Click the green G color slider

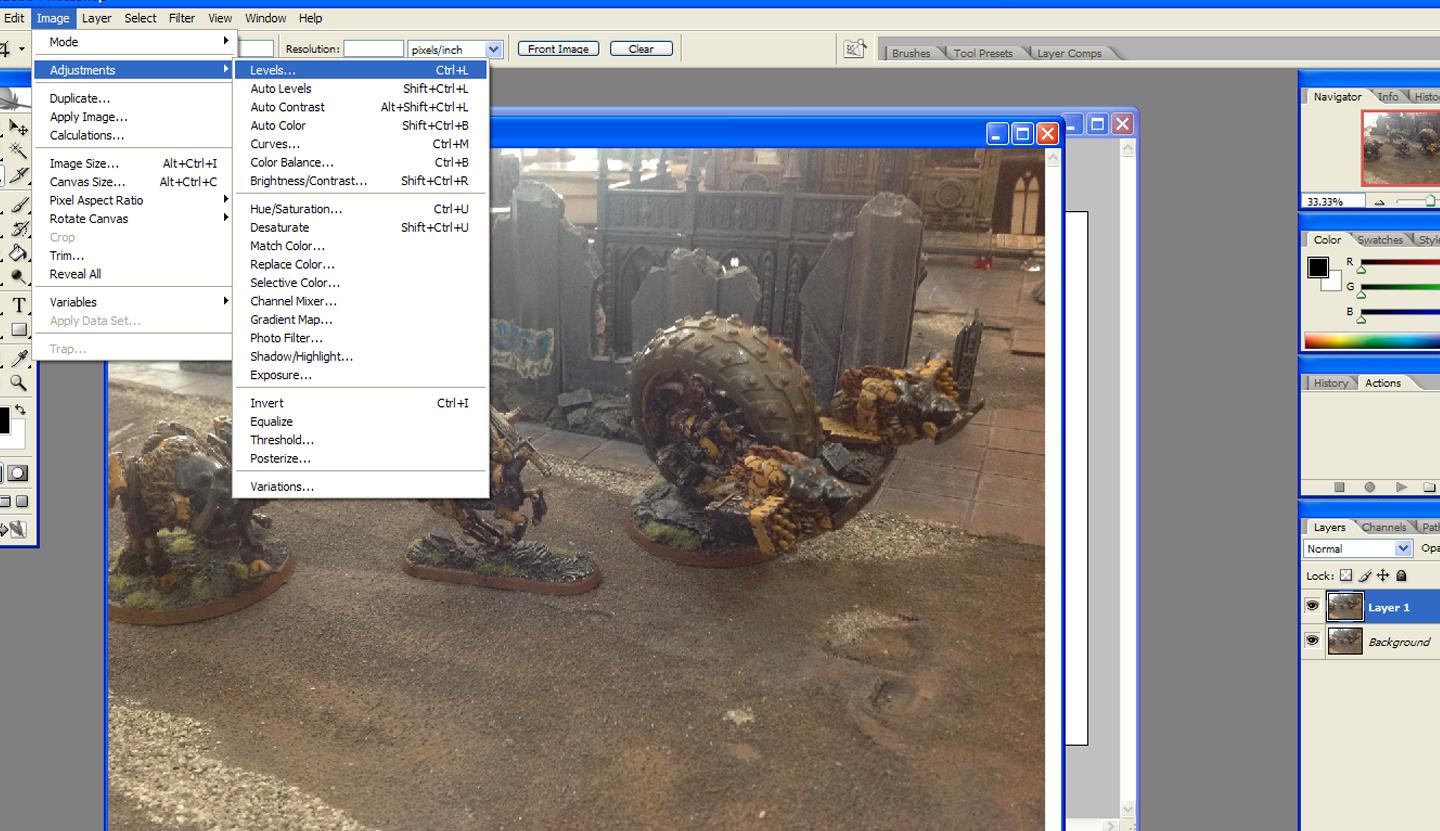point(1400,288)
